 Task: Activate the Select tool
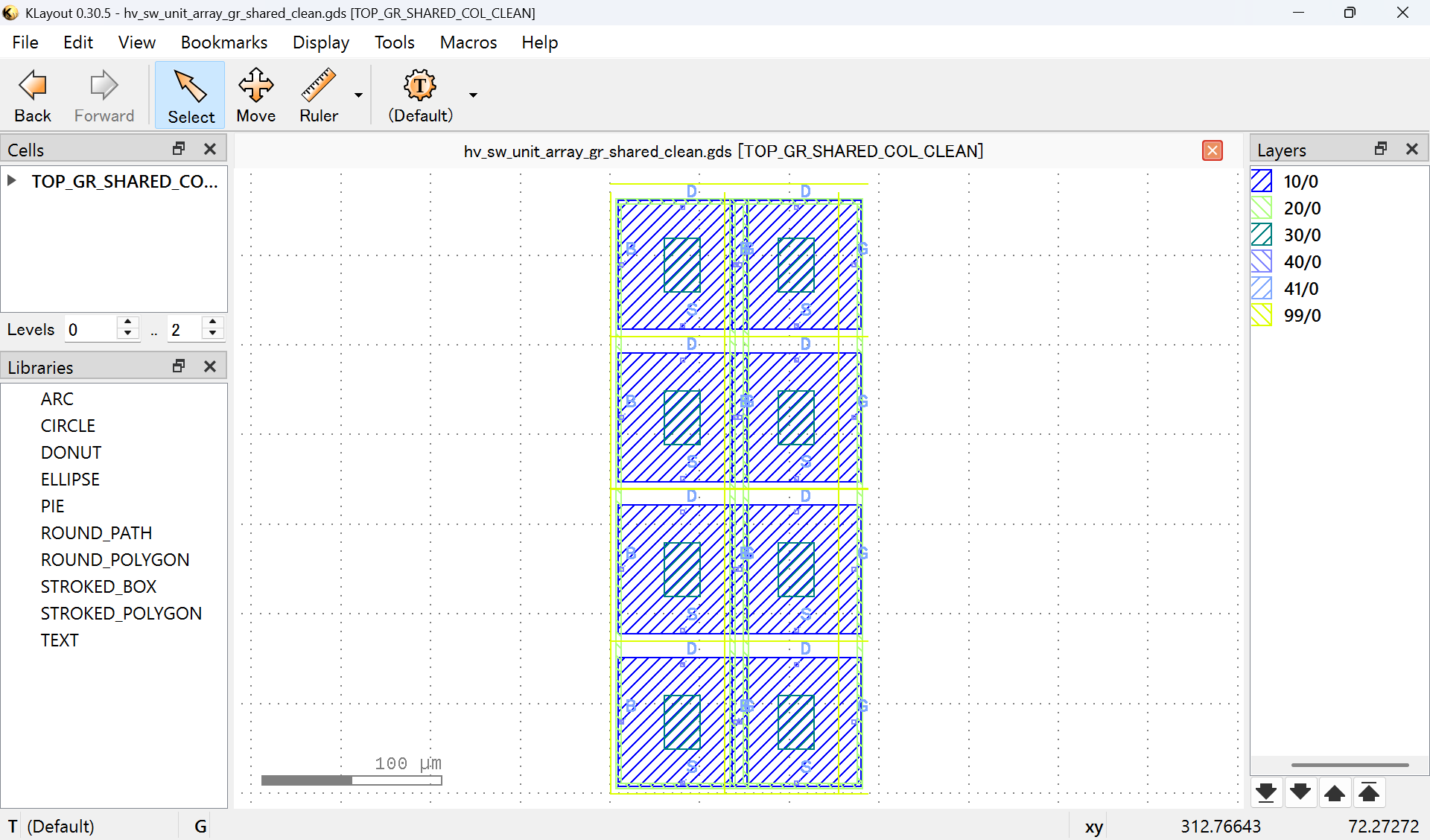pyautogui.click(x=190, y=95)
